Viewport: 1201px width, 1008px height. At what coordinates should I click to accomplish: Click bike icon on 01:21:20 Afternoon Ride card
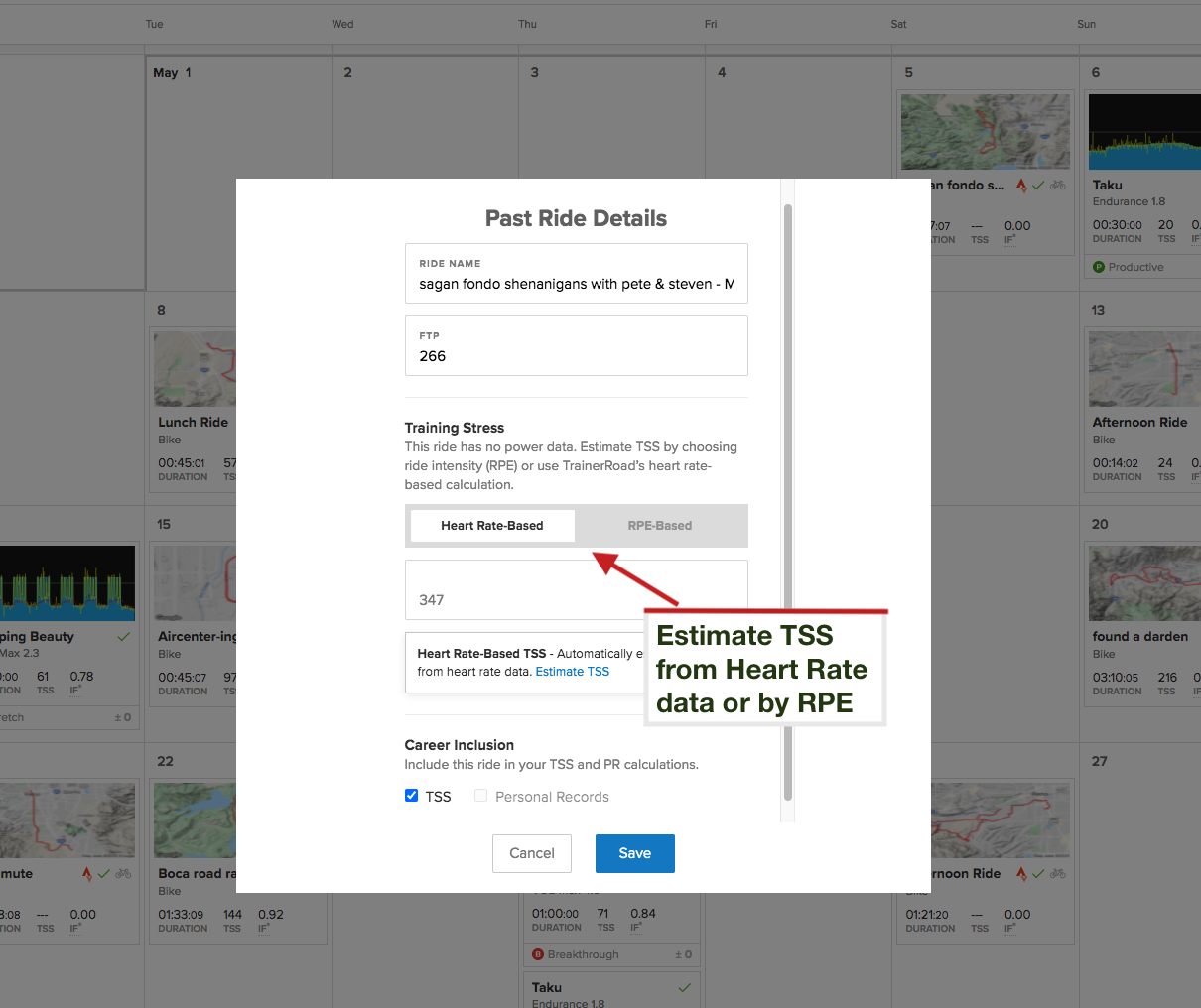pos(1058,874)
